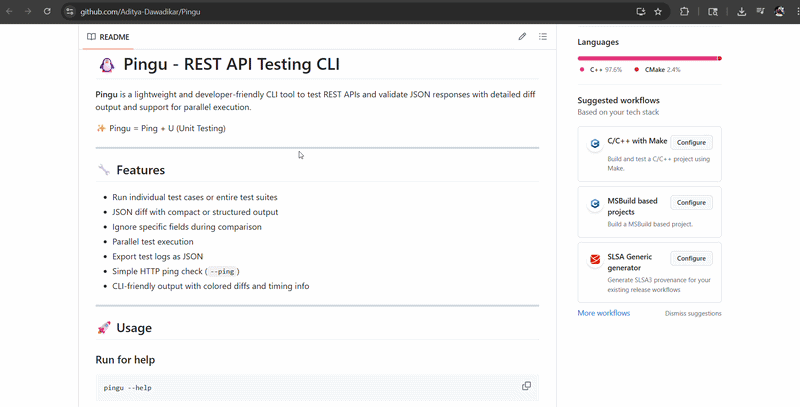
Task: Click the C/C++ with Make workflow icon
Action: [594, 143]
